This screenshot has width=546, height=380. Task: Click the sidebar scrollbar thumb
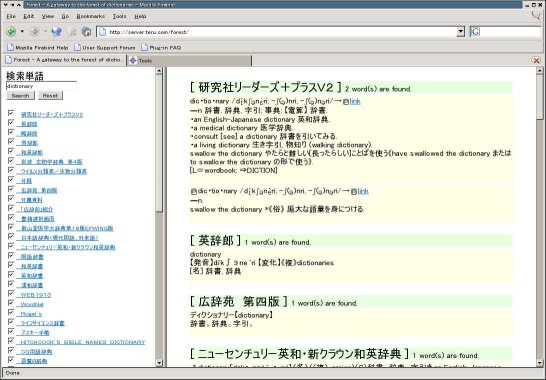[x=159, y=143]
